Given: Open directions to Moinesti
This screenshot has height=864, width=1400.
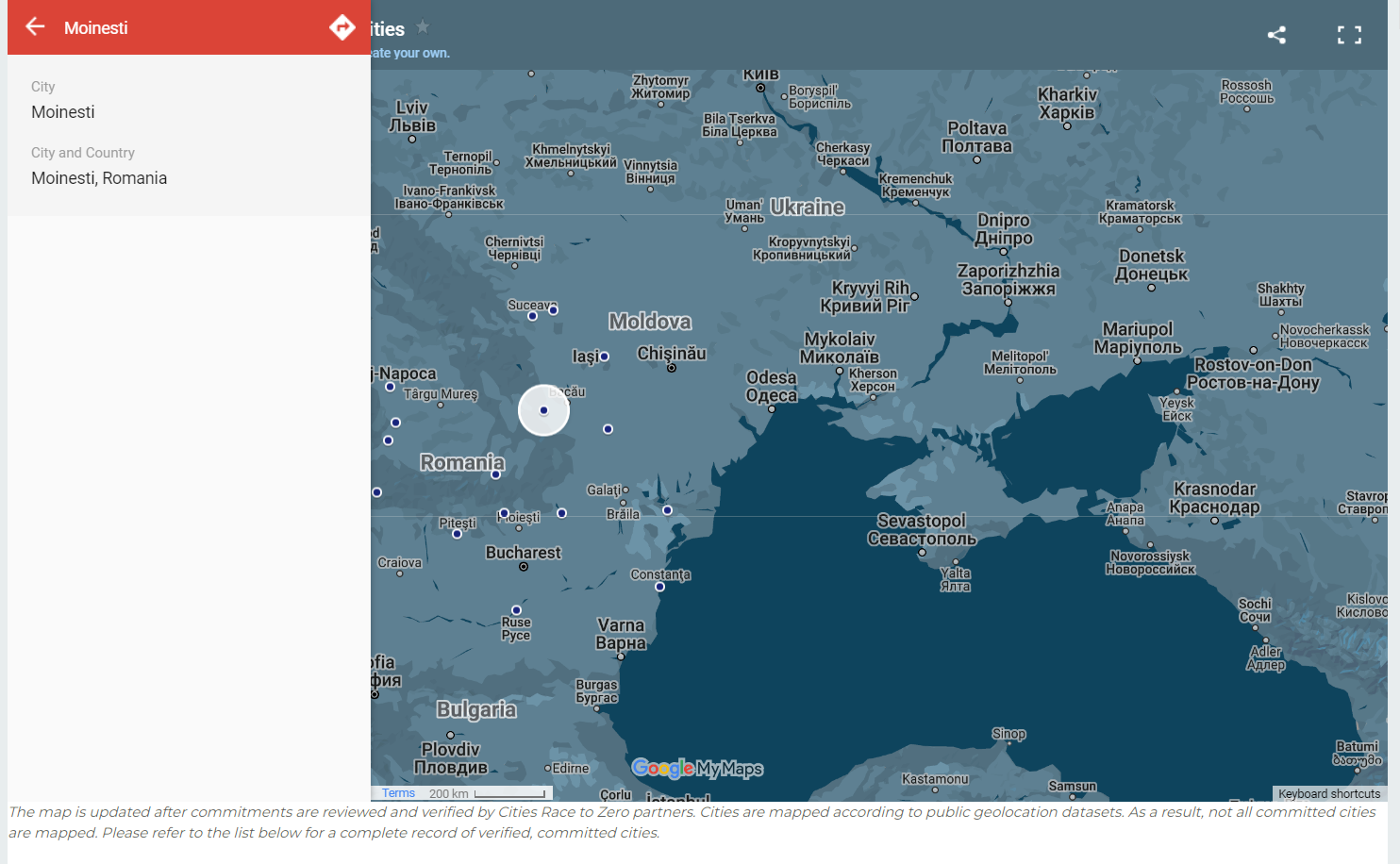Looking at the screenshot, I should tap(342, 27).
